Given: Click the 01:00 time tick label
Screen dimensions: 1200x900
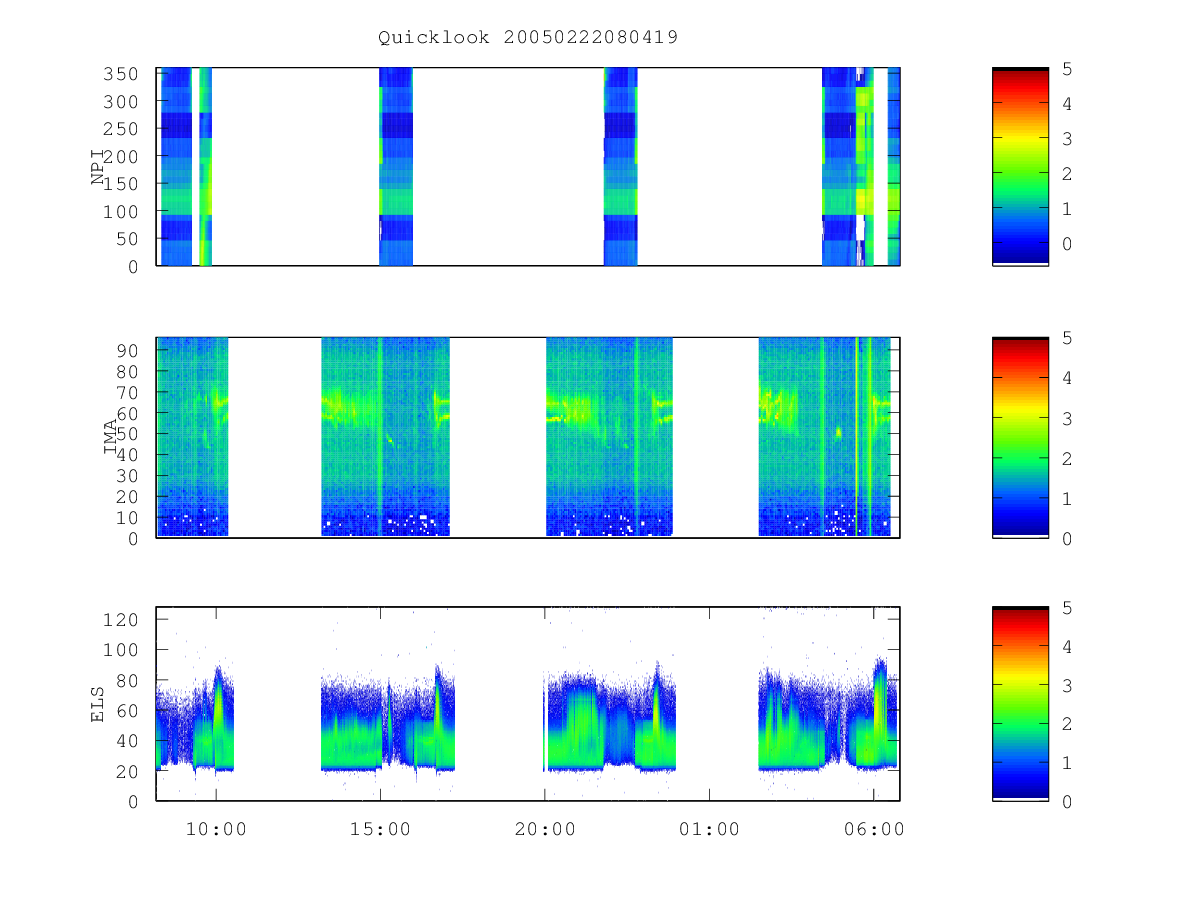Looking at the screenshot, I should [x=709, y=829].
